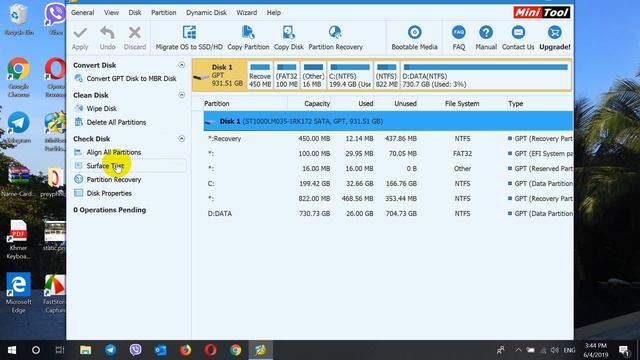Collapse the Clean Disk section
640x360 pixels.
(182, 95)
